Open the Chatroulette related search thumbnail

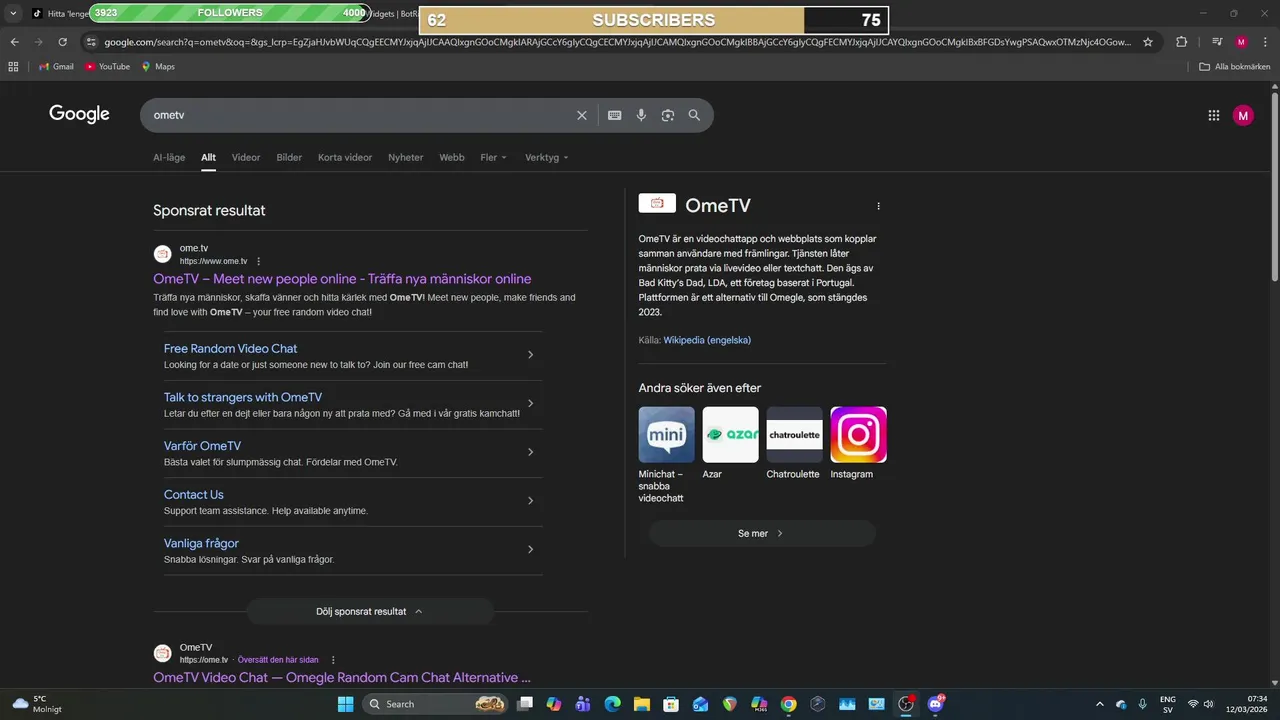[x=794, y=435]
